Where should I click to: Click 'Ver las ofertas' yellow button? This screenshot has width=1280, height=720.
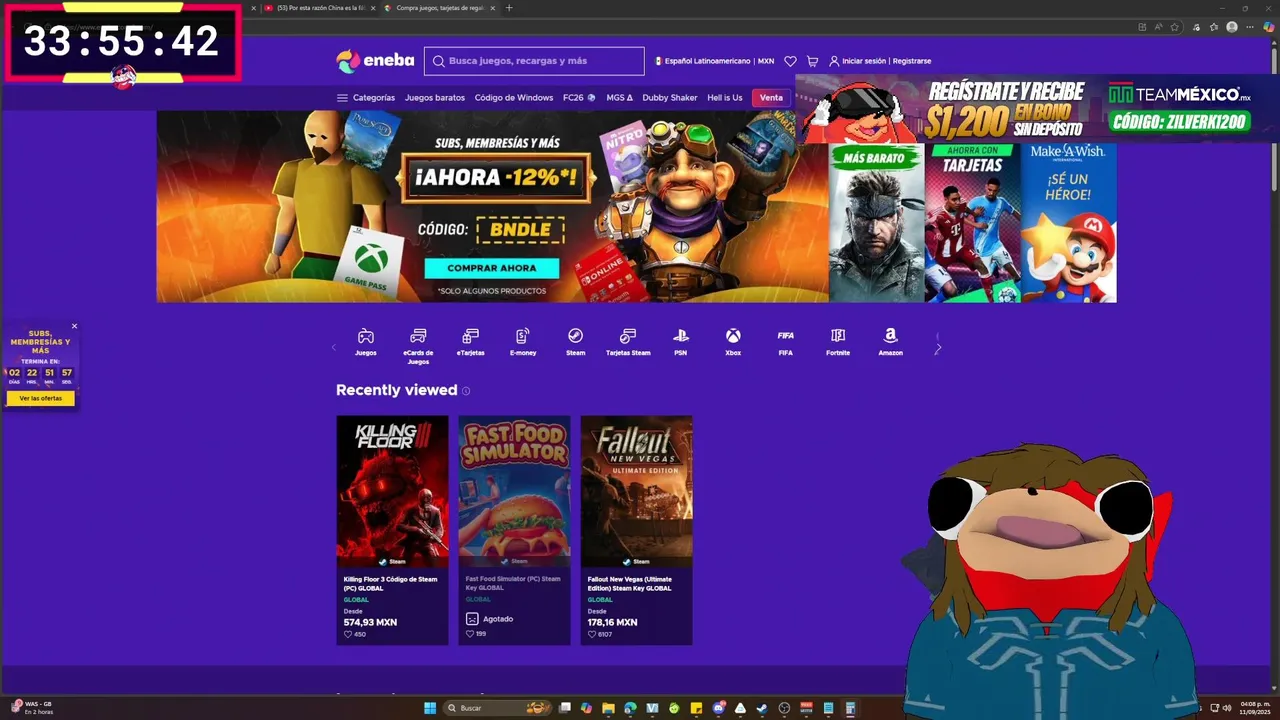[x=40, y=398]
